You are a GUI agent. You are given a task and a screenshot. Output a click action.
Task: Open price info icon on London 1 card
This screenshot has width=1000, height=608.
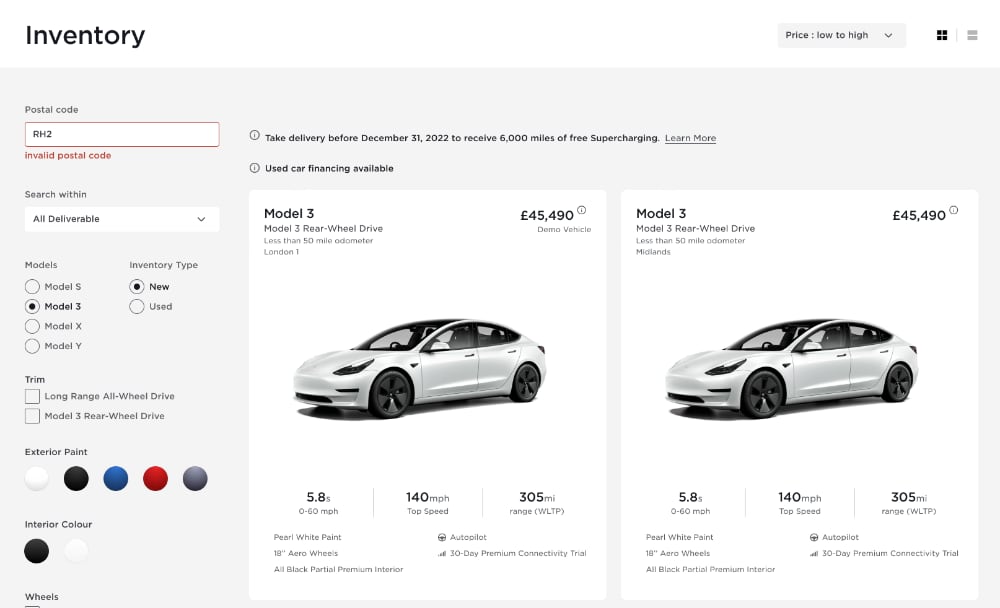tap(582, 210)
